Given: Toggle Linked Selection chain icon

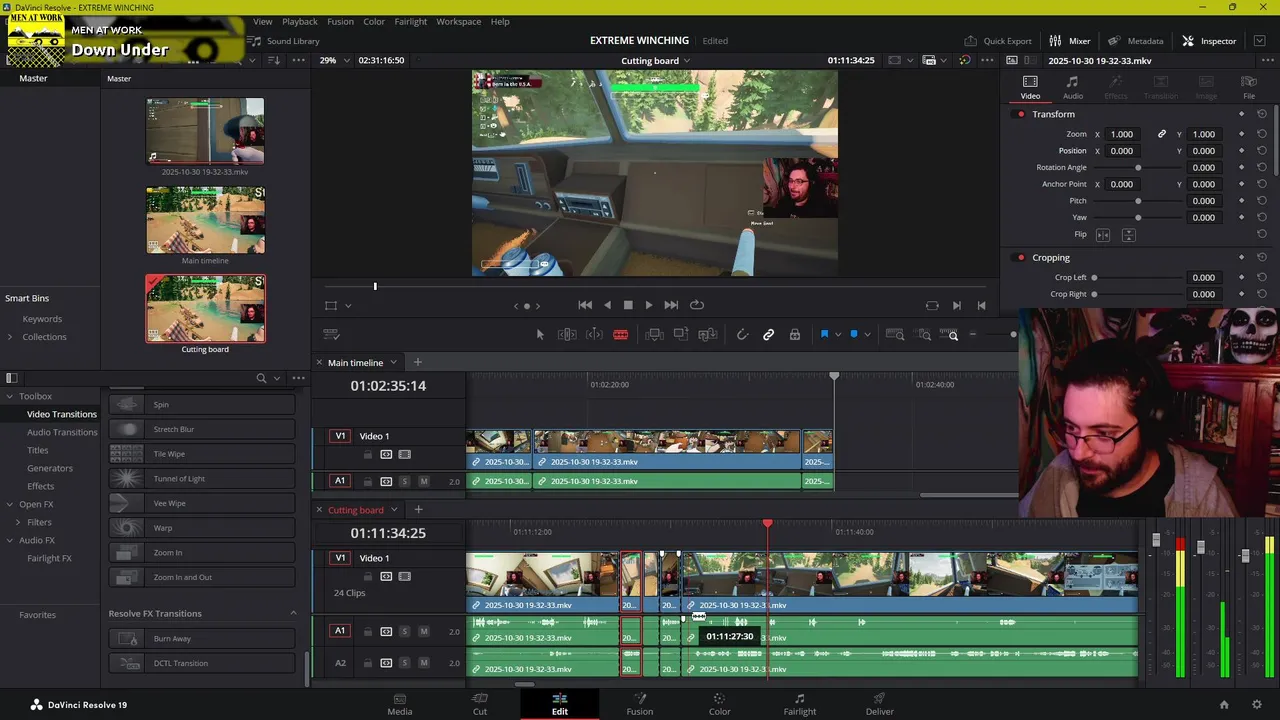Looking at the screenshot, I should [768, 335].
